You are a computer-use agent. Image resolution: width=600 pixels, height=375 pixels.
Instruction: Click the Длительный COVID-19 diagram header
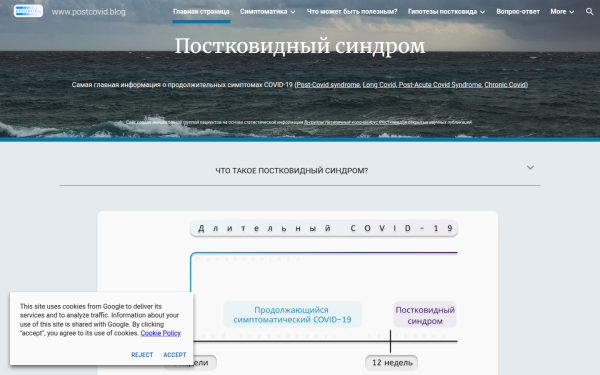pyautogui.click(x=324, y=228)
